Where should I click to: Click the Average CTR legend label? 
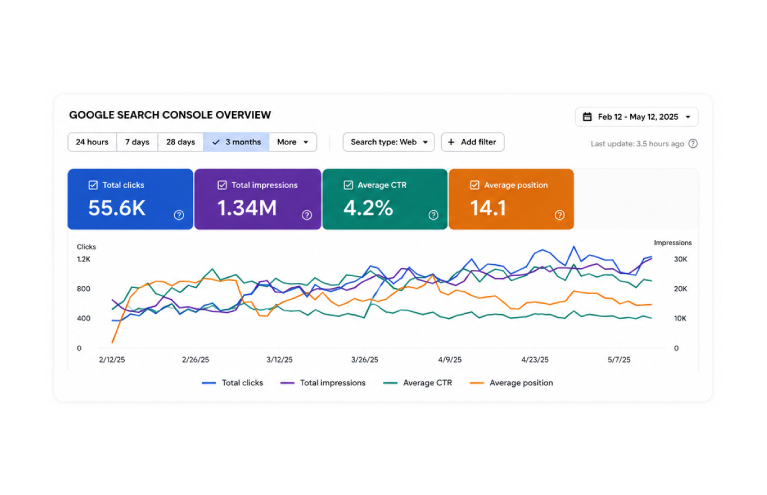point(428,383)
